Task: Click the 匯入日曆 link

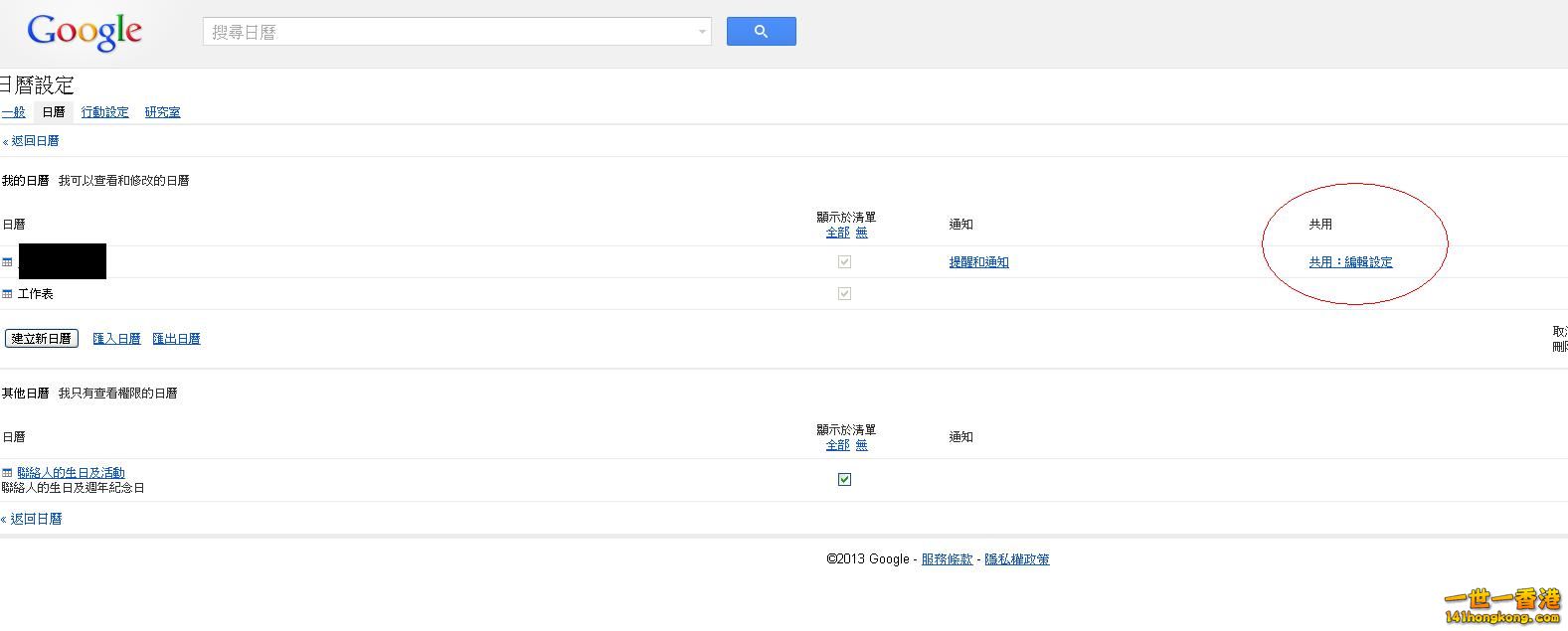Action: [116, 339]
